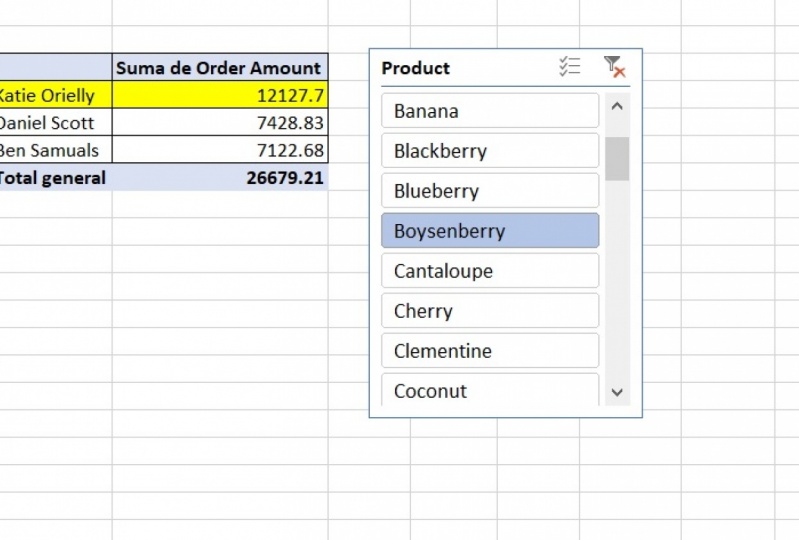The width and height of the screenshot is (799, 540).
Task: Click the Product slicer header title
Action: click(x=415, y=68)
